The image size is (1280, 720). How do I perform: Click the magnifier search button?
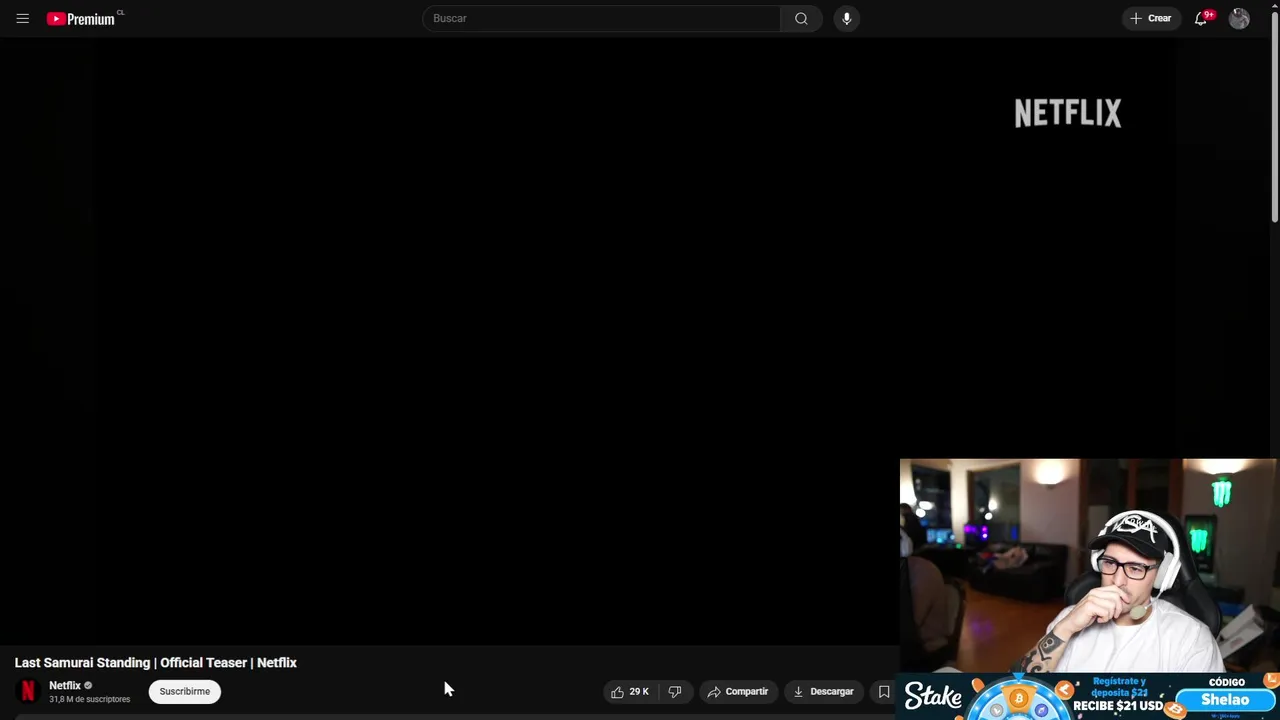(x=801, y=18)
